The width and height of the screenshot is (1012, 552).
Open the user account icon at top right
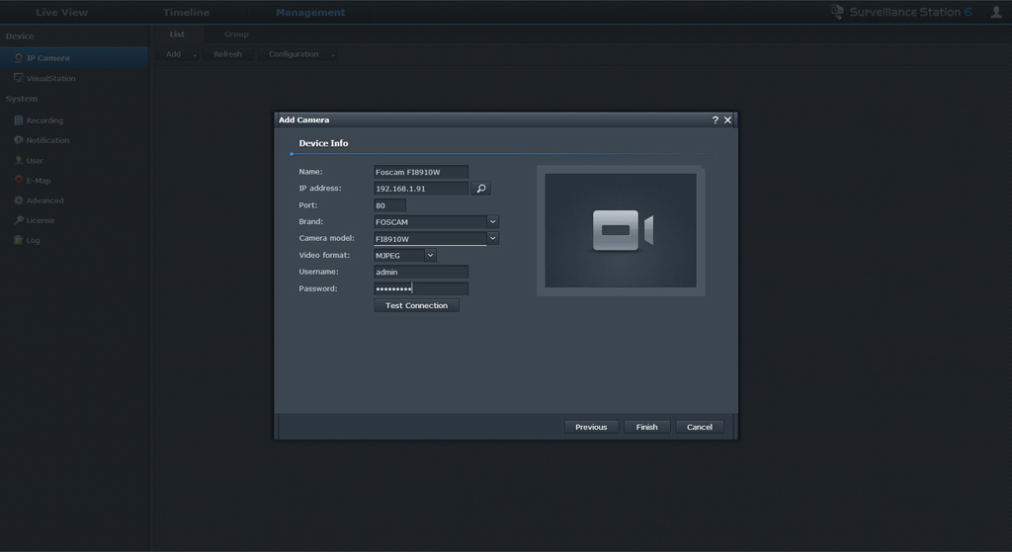[x=996, y=12]
